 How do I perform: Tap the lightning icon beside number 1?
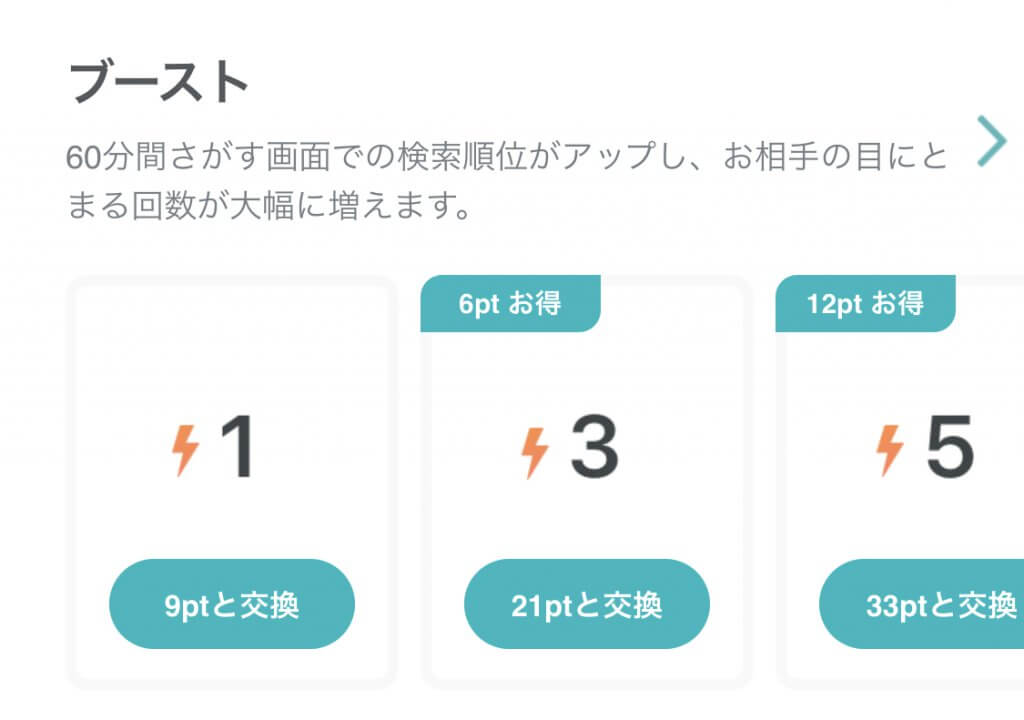pyautogui.click(x=185, y=450)
